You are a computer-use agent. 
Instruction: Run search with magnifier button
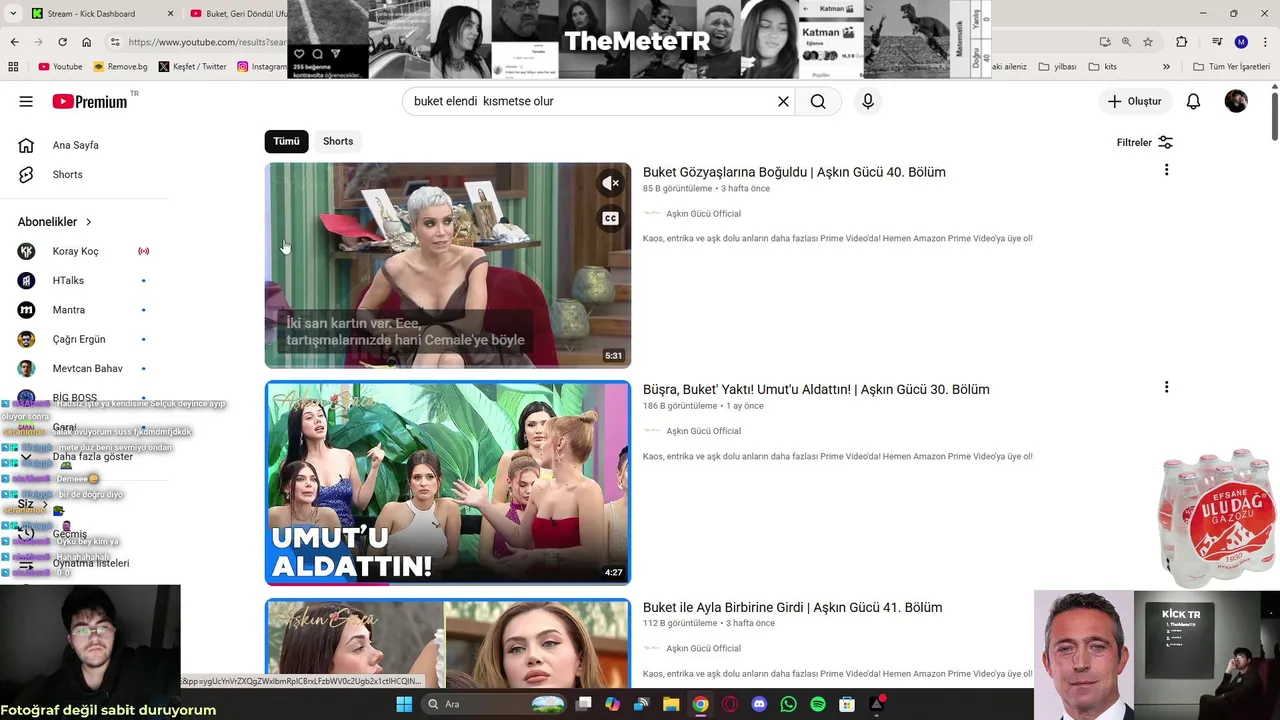tap(818, 101)
